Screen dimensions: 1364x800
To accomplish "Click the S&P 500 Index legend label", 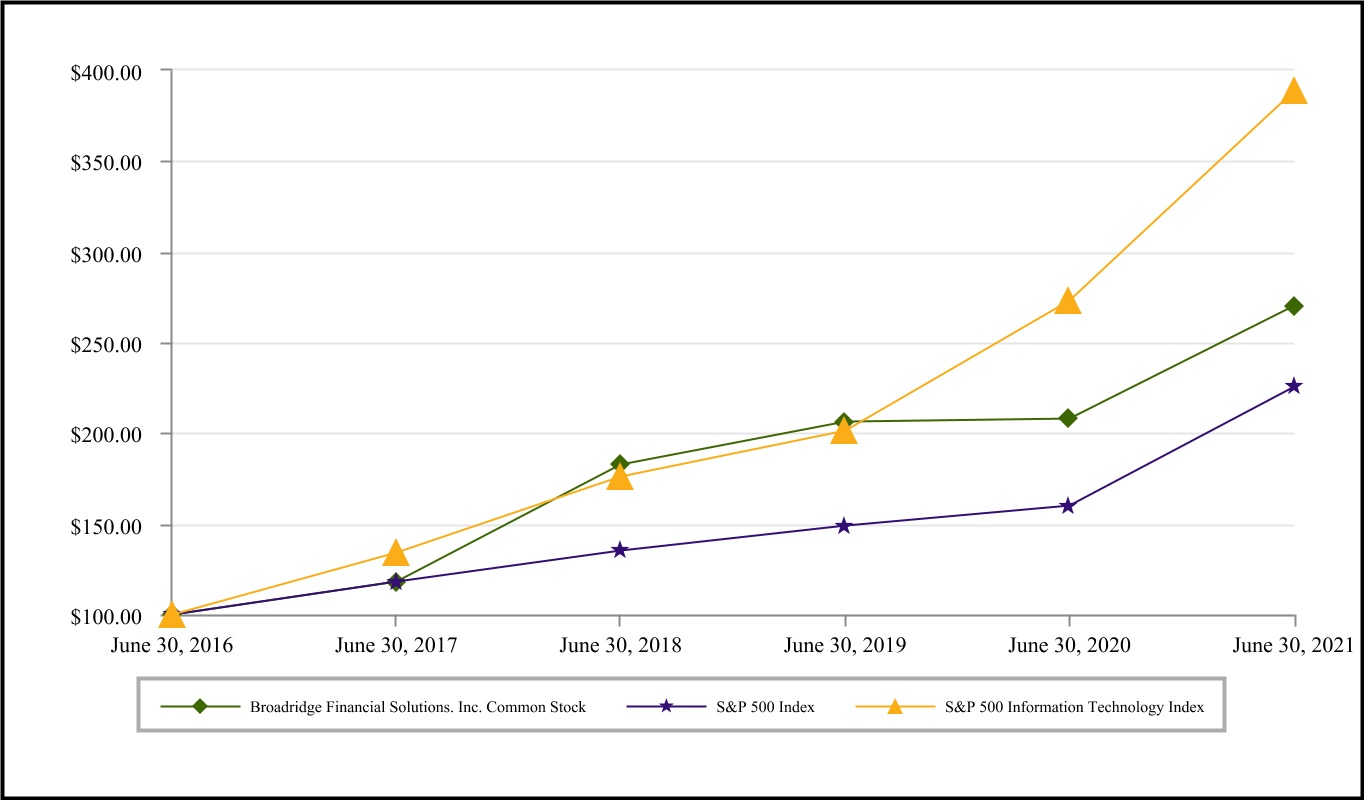I will click(x=765, y=707).
